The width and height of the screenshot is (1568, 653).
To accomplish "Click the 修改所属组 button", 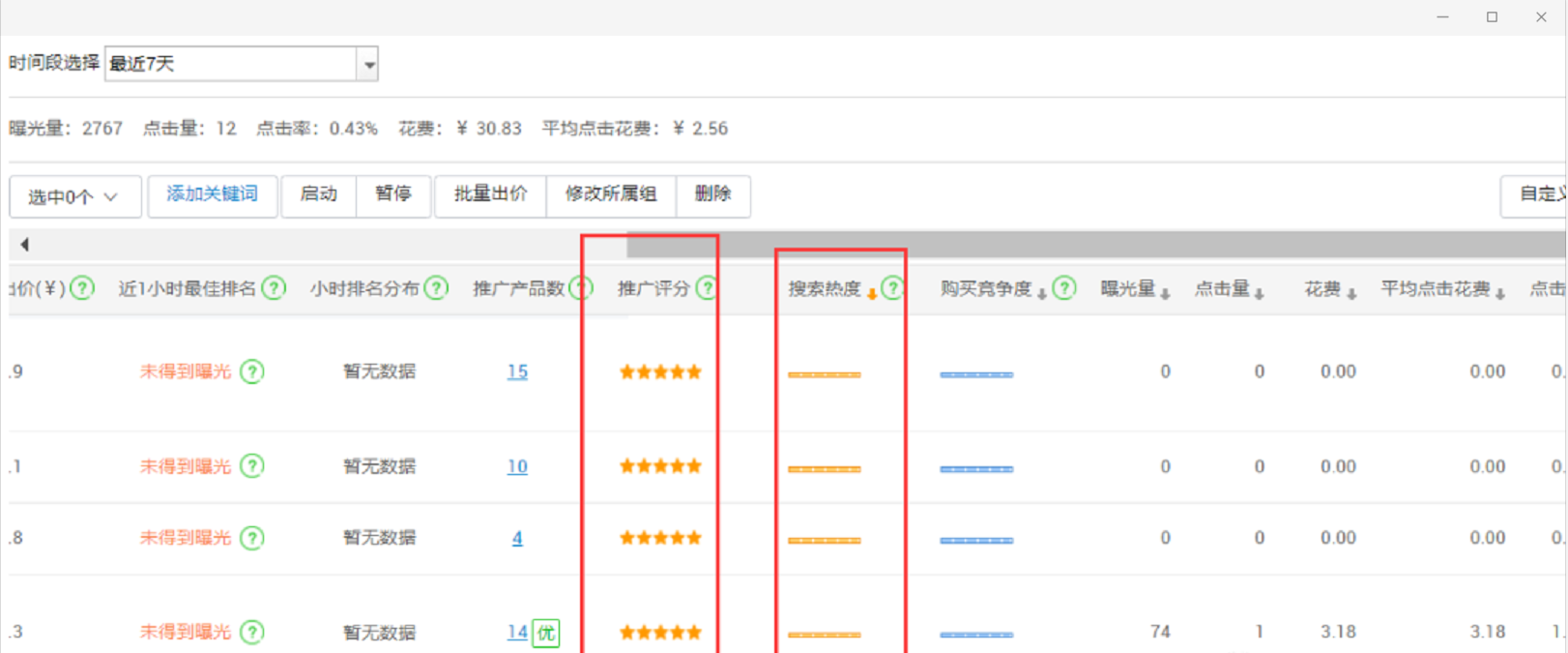I will 611,194.
